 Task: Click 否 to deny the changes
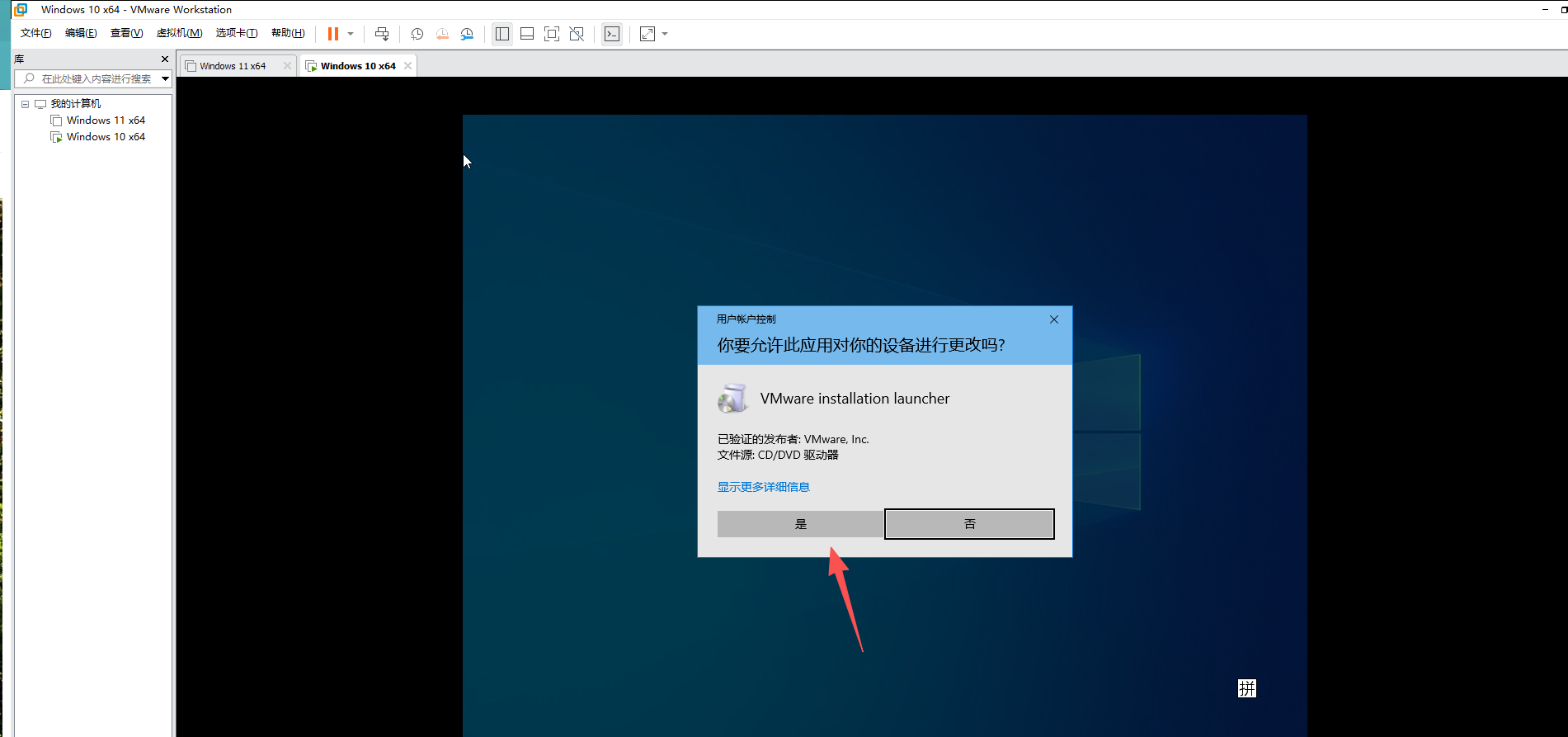pyautogui.click(x=969, y=524)
